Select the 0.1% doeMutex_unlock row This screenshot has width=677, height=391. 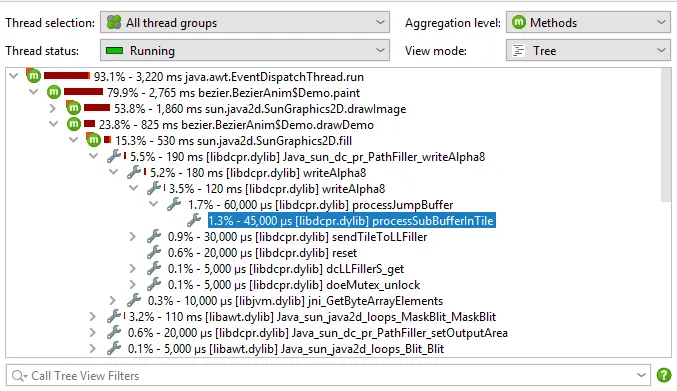tap(294, 284)
